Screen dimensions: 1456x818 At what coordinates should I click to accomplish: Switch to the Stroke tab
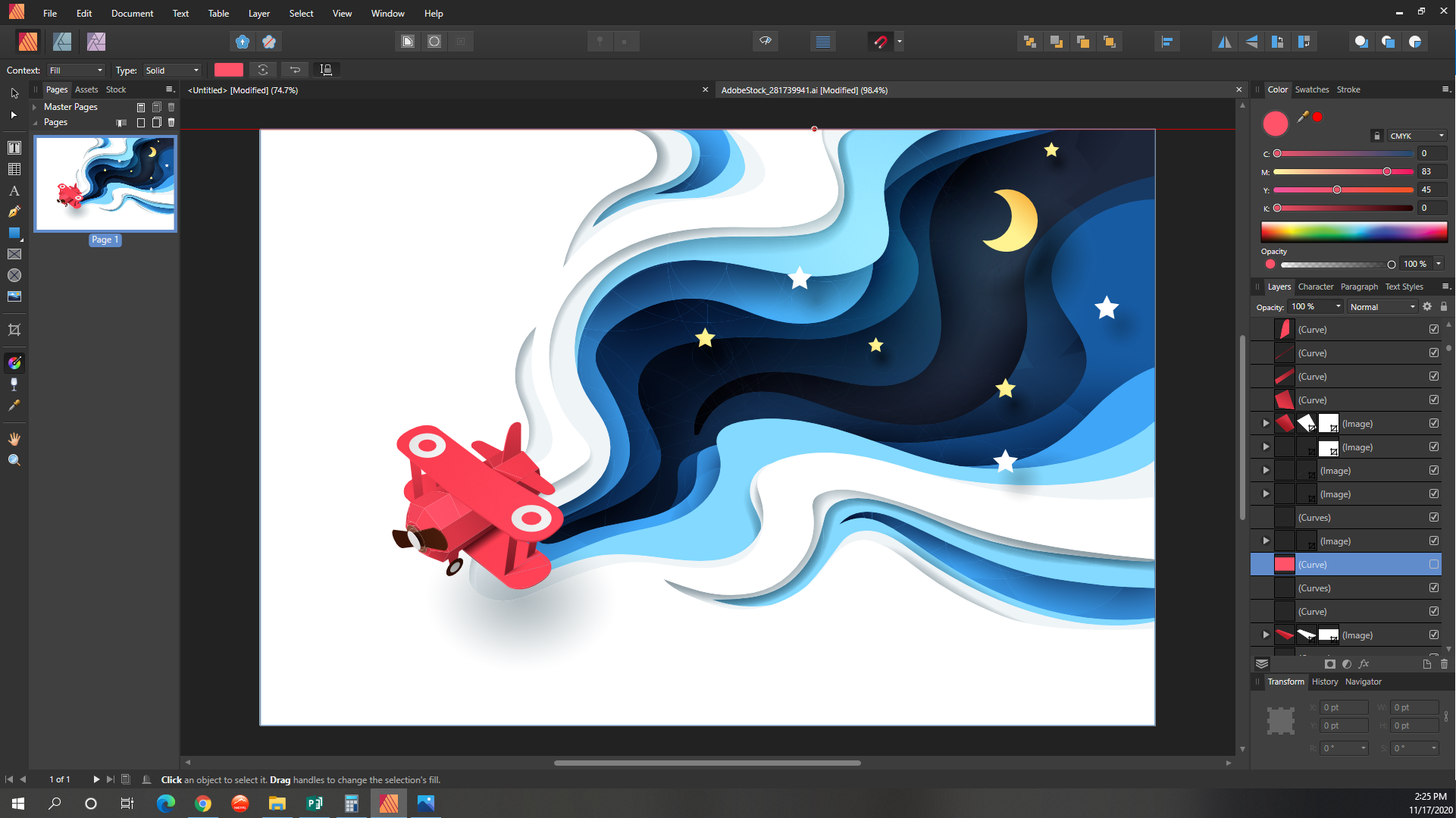pos(1348,89)
